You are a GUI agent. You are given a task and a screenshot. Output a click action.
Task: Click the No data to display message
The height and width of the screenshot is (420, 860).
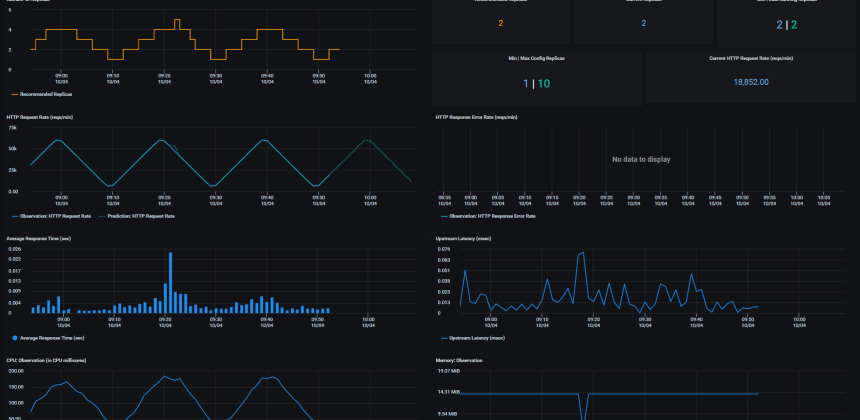coord(641,159)
